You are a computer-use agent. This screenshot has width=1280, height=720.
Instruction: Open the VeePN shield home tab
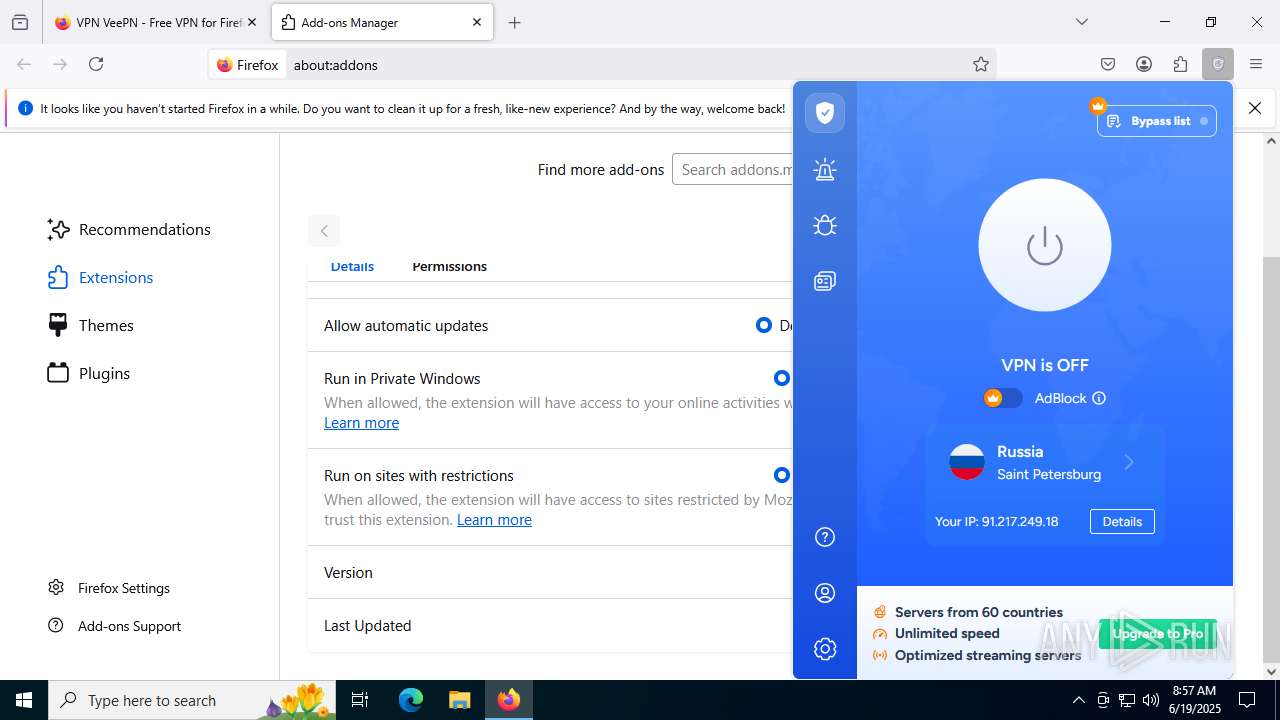[x=825, y=113]
